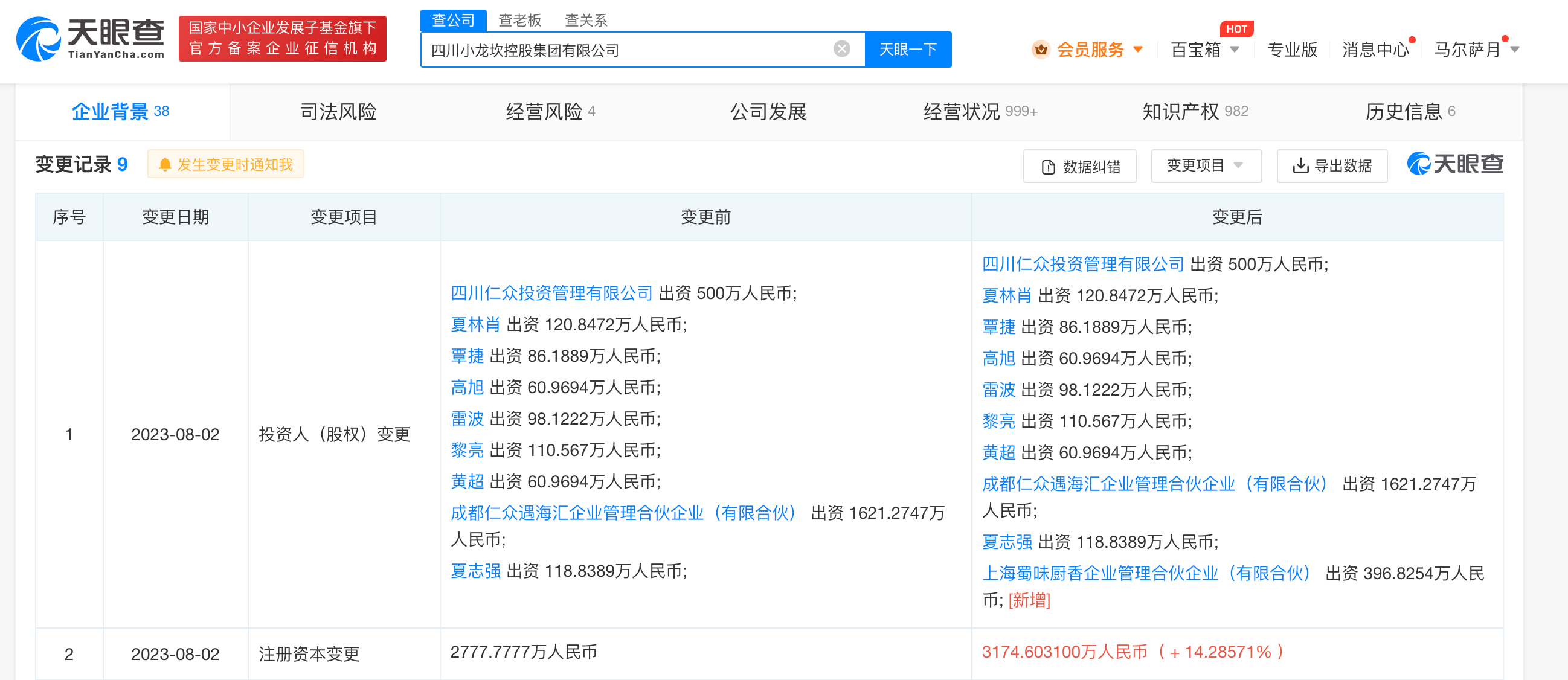Click the export data download icon
The height and width of the screenshot is (680, 1568).
tap(1300, 165)
